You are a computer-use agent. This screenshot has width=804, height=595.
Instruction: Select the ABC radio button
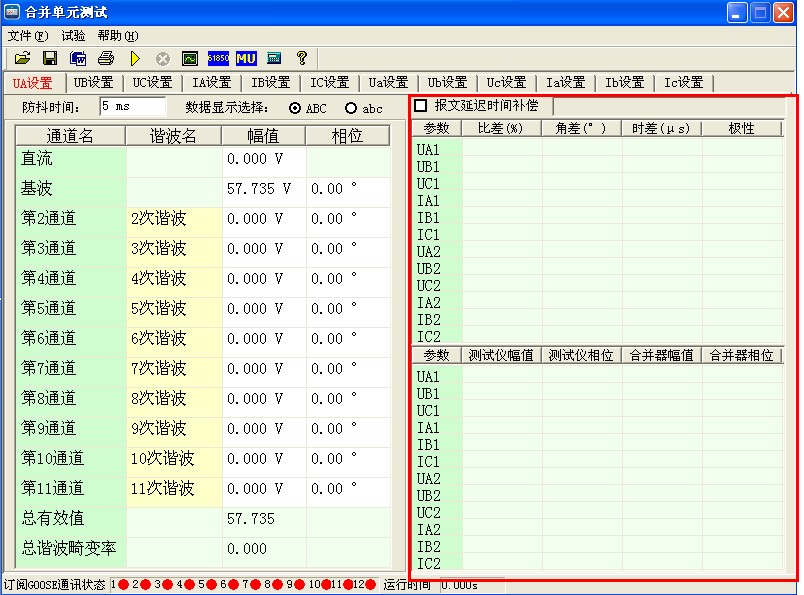[295, 108]
